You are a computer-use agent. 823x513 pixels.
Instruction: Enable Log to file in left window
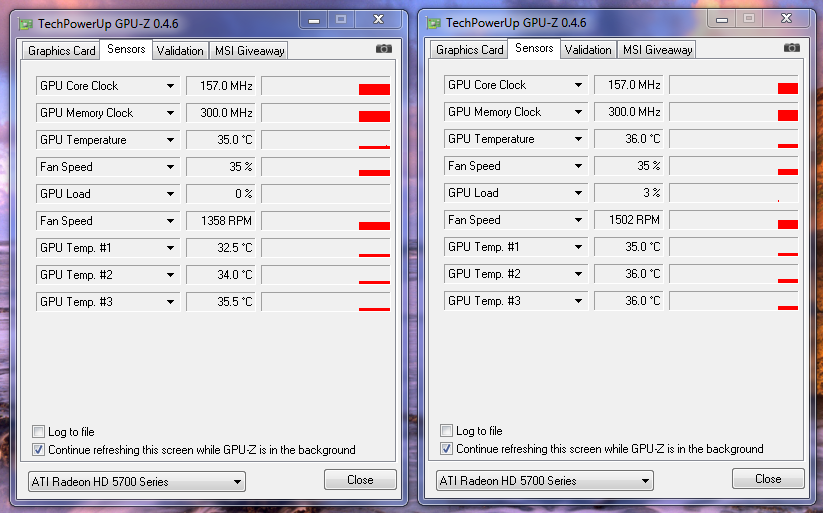pos(38,432)
